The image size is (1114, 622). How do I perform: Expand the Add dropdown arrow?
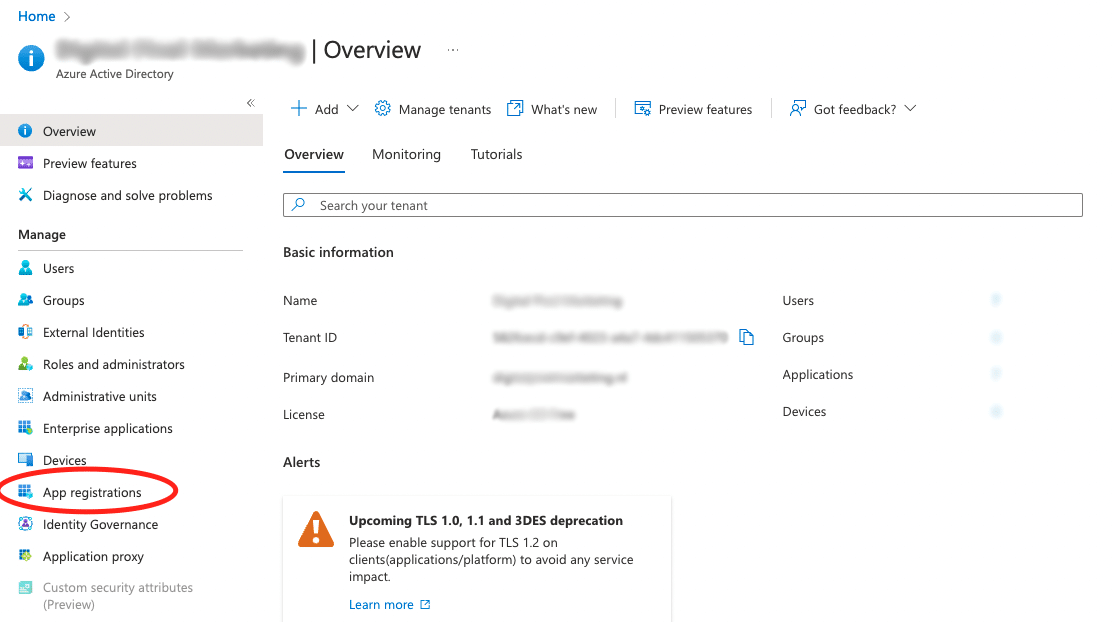tap(352, 109)
